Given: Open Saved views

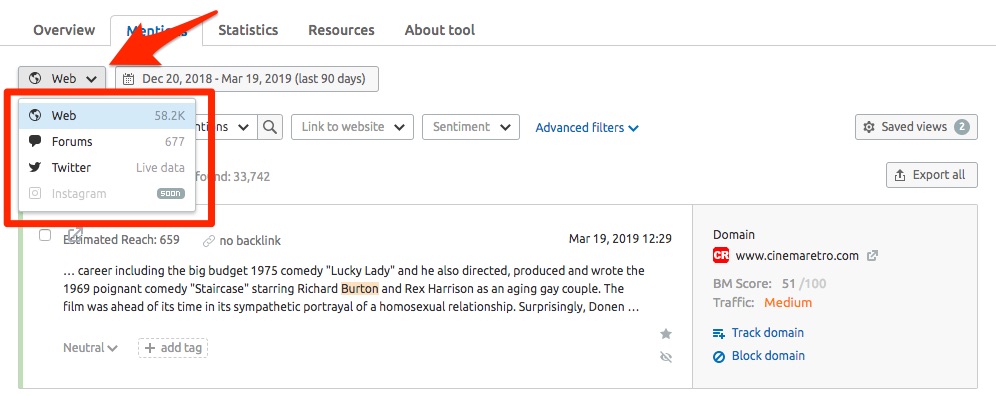Looking at the screenshot, I should pos(916,127).
